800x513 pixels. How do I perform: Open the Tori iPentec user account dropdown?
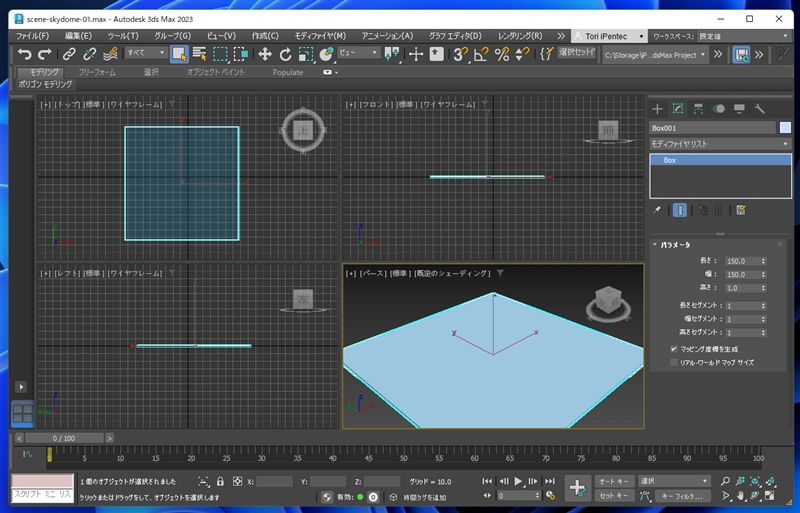click(609, 36)
